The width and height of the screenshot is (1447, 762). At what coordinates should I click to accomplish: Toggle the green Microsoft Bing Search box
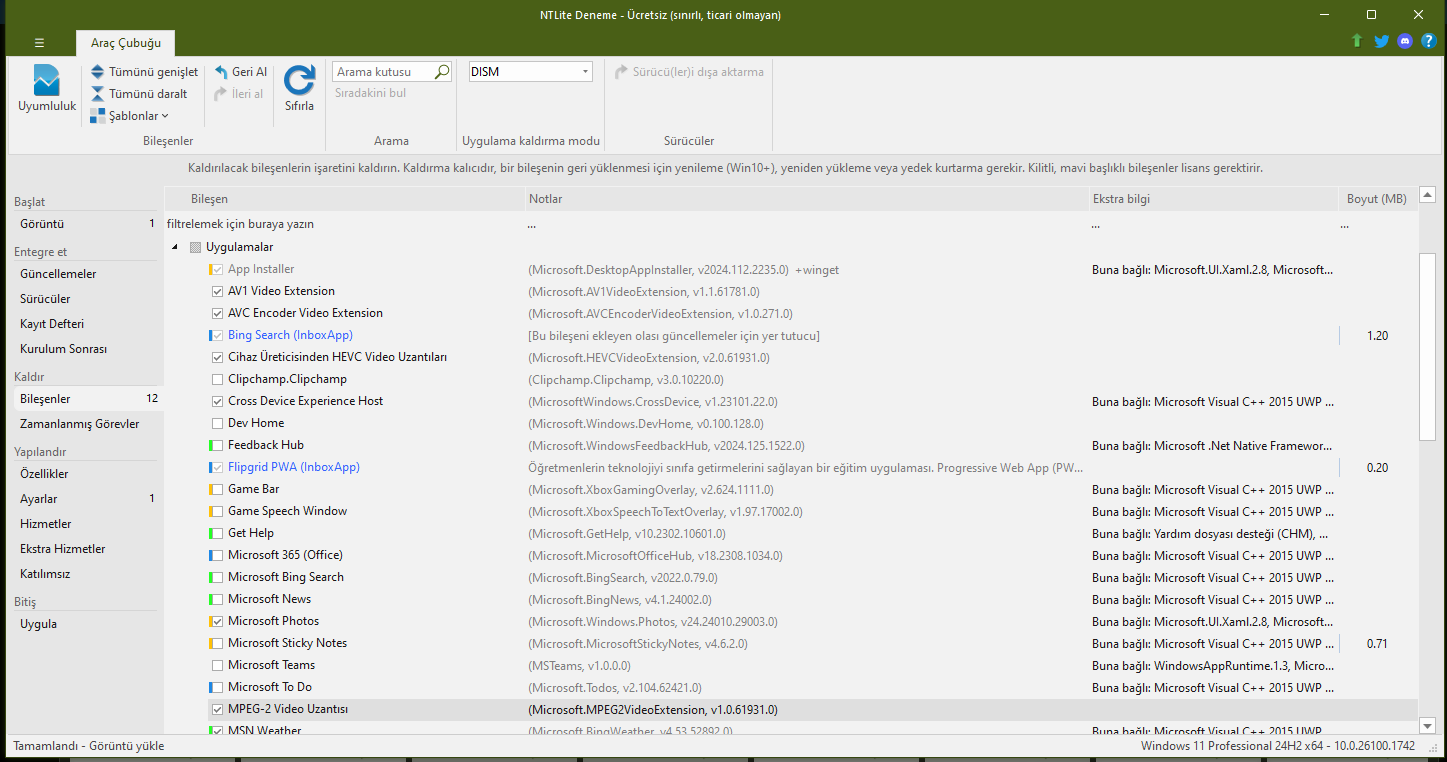click(216, 577)
